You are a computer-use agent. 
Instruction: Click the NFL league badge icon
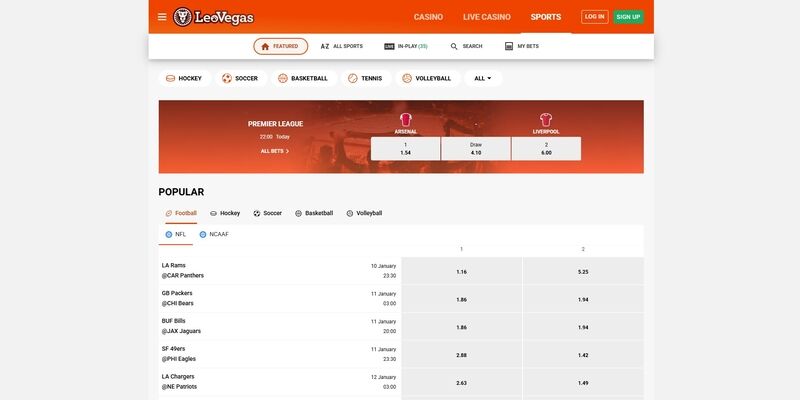pyautogui.click(x=168, y=235)
